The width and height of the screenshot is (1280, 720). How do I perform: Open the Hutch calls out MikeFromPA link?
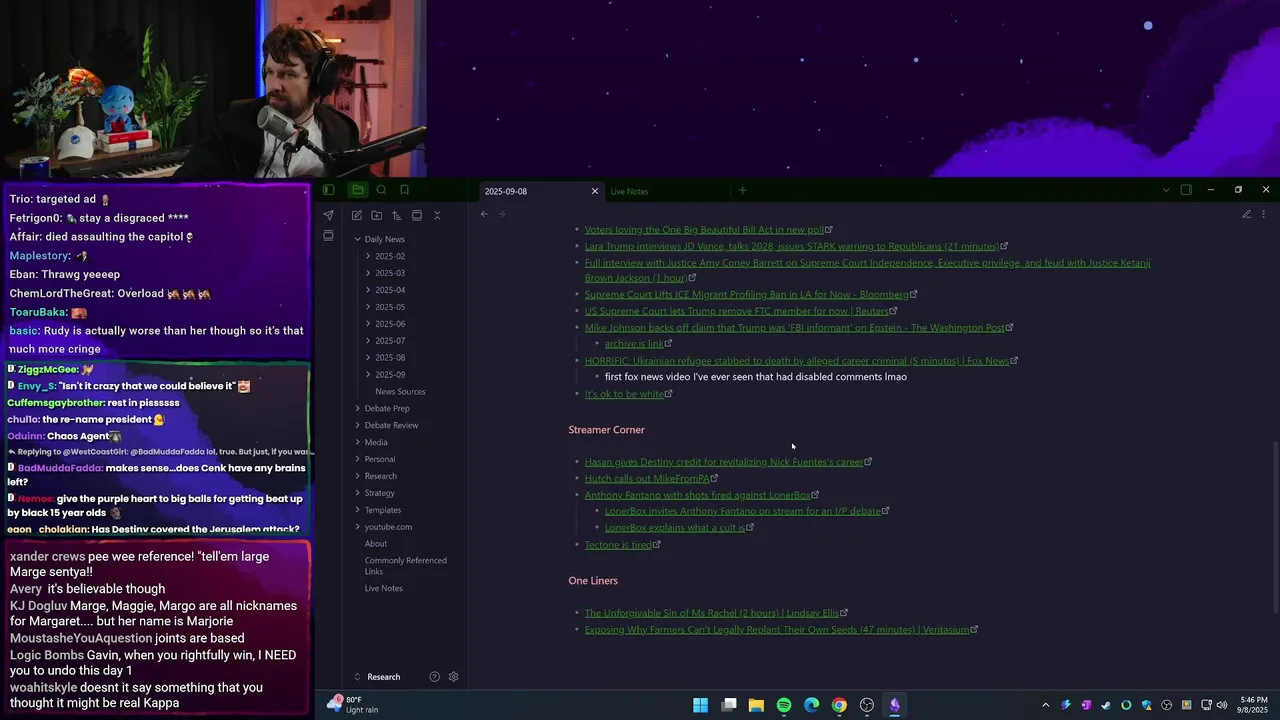click(x=647, y=479)
